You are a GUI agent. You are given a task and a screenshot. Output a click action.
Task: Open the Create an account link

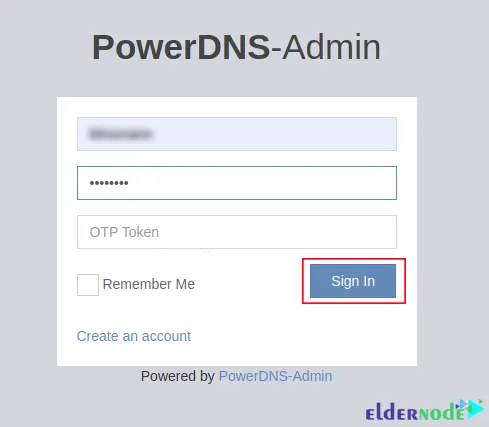pyautogui.click(x=134, y=336)
